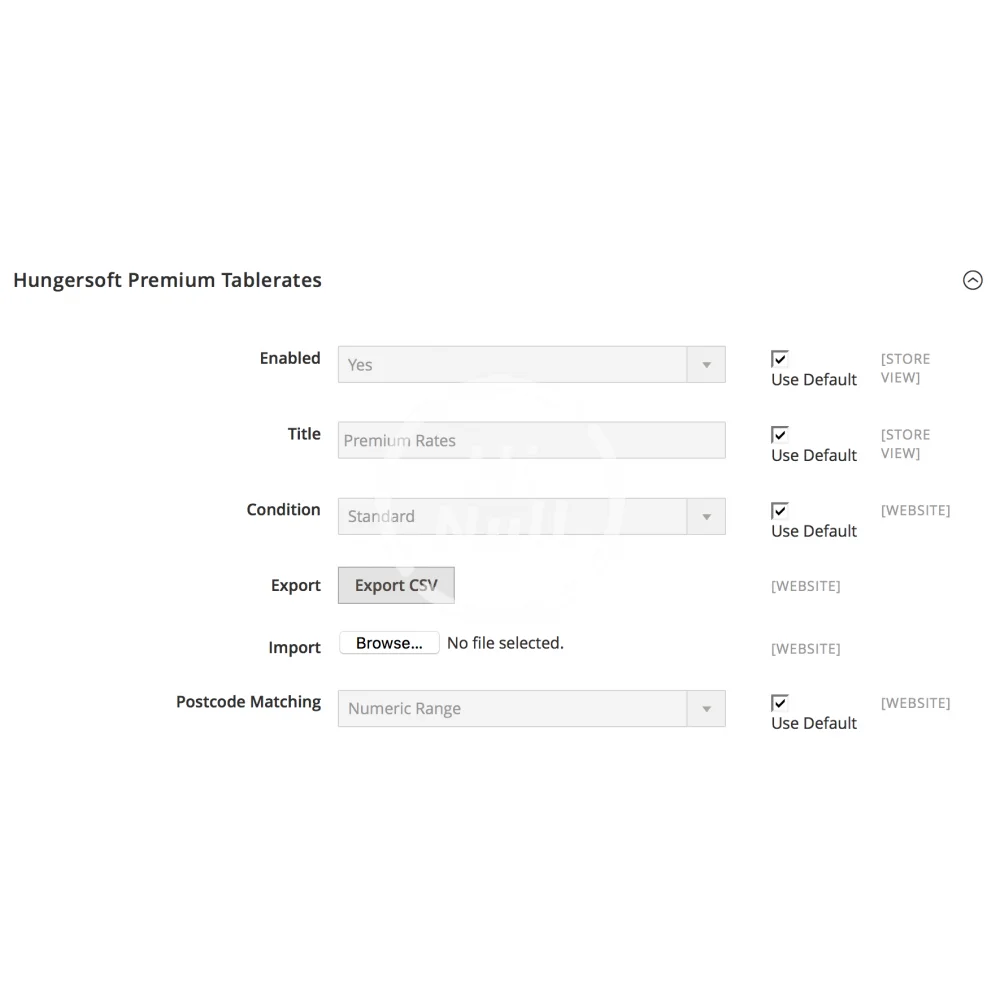Click the Title field label
The height and width of the screenshot is (1000, 1000).
(304, 435)
